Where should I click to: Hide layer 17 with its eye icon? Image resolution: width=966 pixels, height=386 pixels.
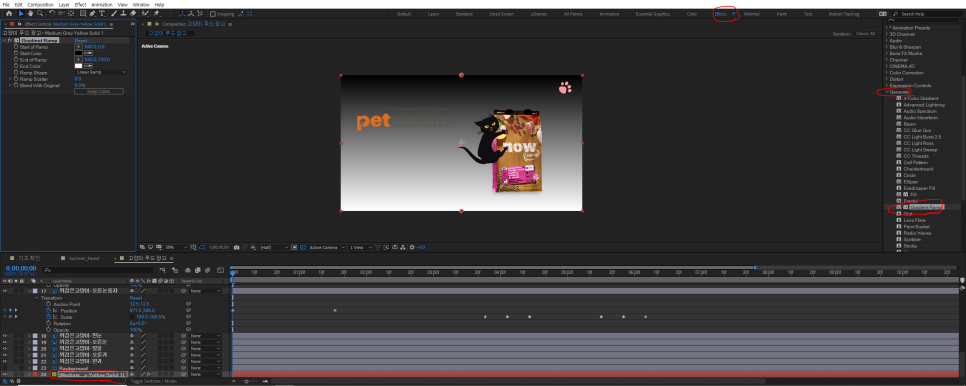tap(5, 291)
